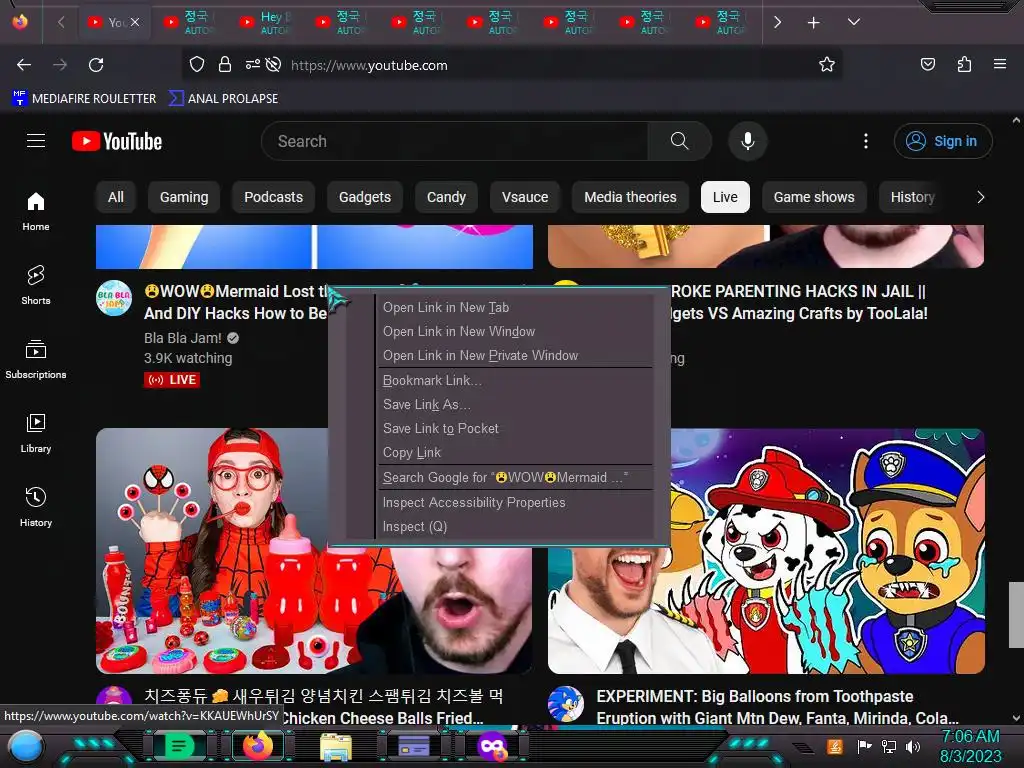Screen dimensions: 1024x768
Task: Open Pocket save icon in toolbar
Action: coord(927,64)
